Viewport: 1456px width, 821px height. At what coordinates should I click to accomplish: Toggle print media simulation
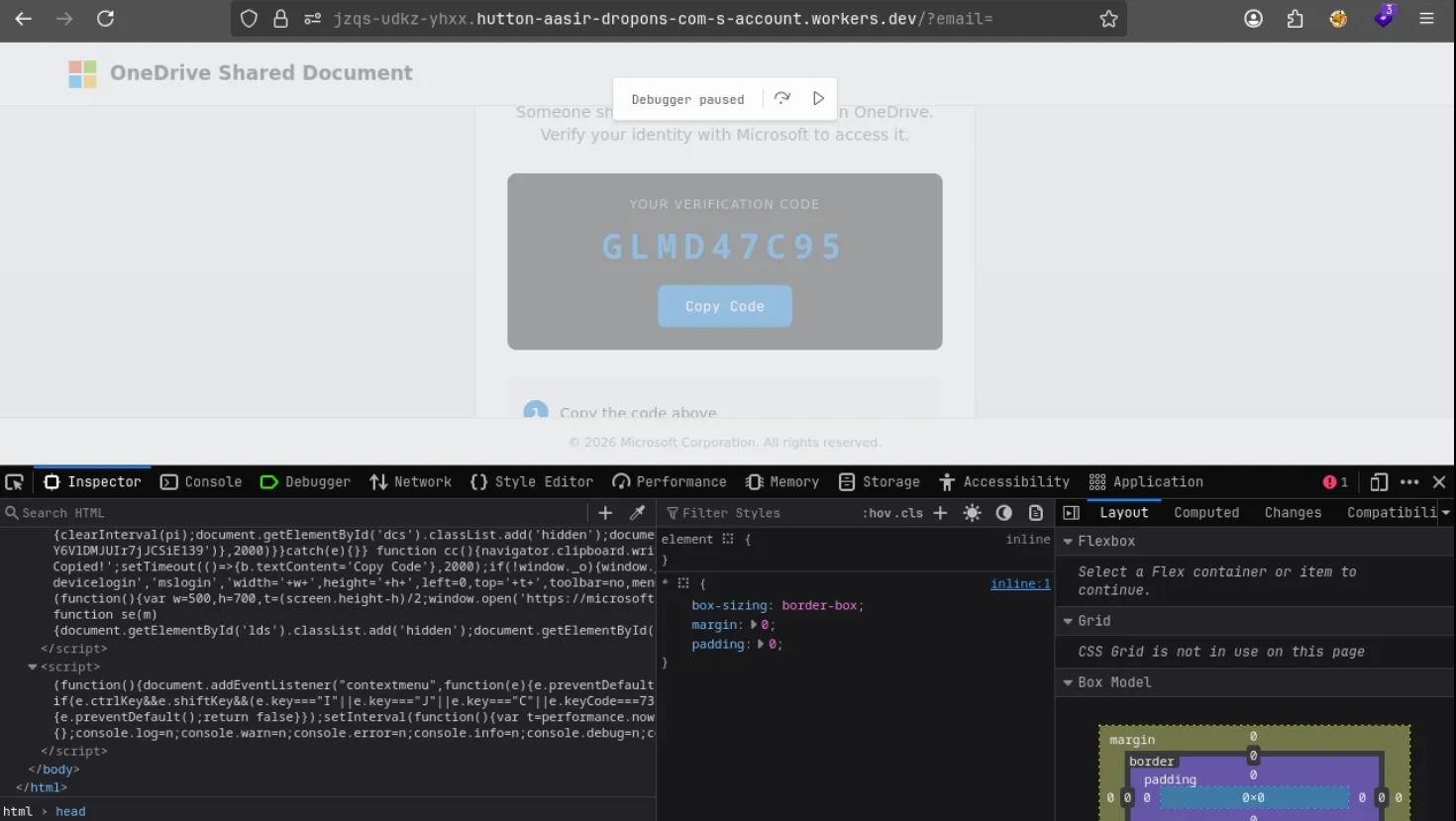point(1035,512)
